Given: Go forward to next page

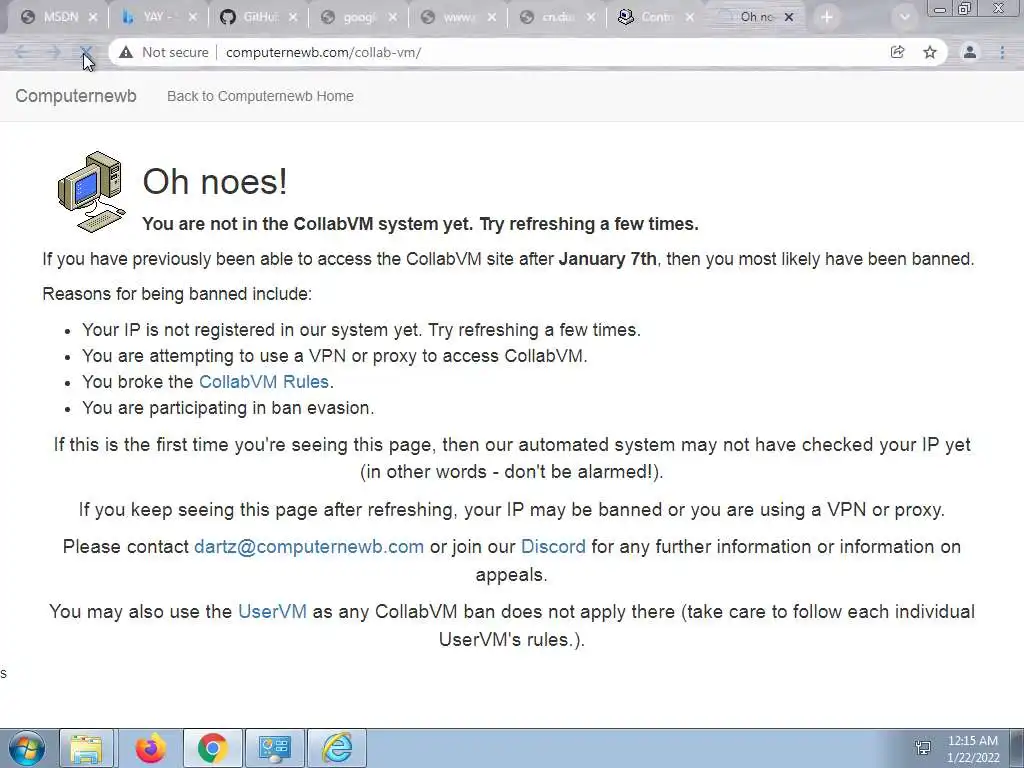Looking at the screenshot, I should [54, 52].
